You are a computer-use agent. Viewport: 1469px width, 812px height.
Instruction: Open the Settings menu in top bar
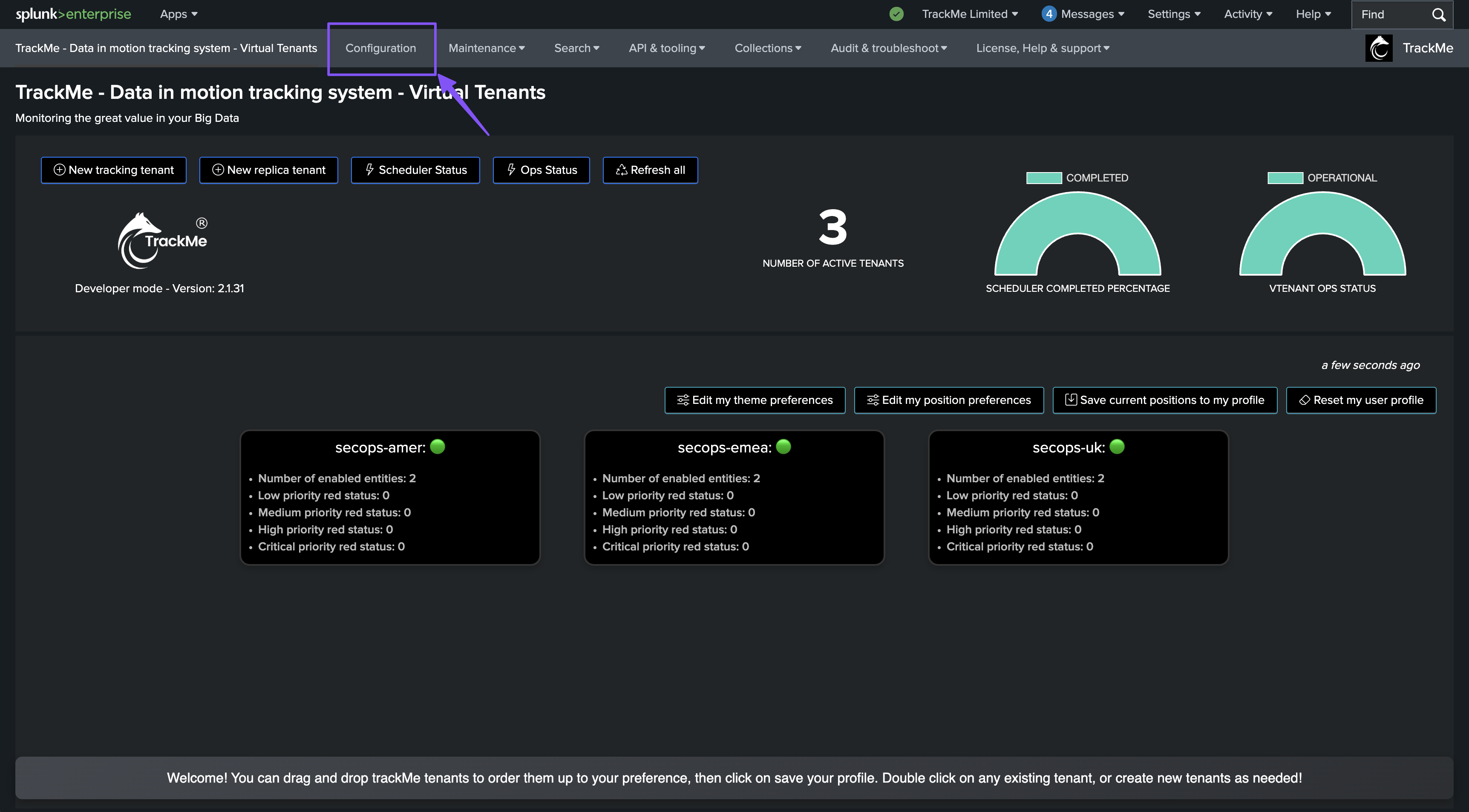1174,14
